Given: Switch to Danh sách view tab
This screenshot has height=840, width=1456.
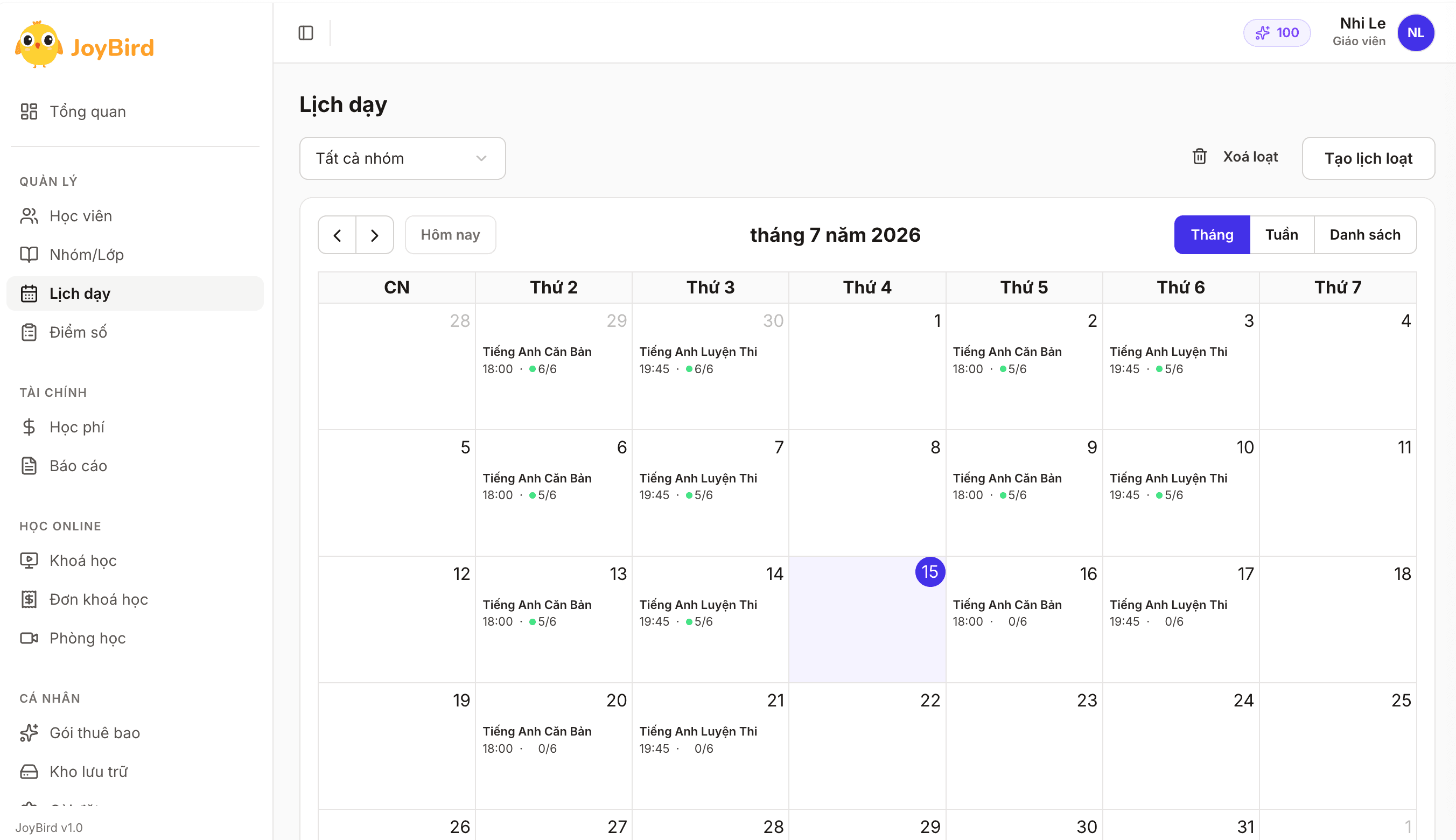Looking at the screenshot, I should tap(1365, 235).
